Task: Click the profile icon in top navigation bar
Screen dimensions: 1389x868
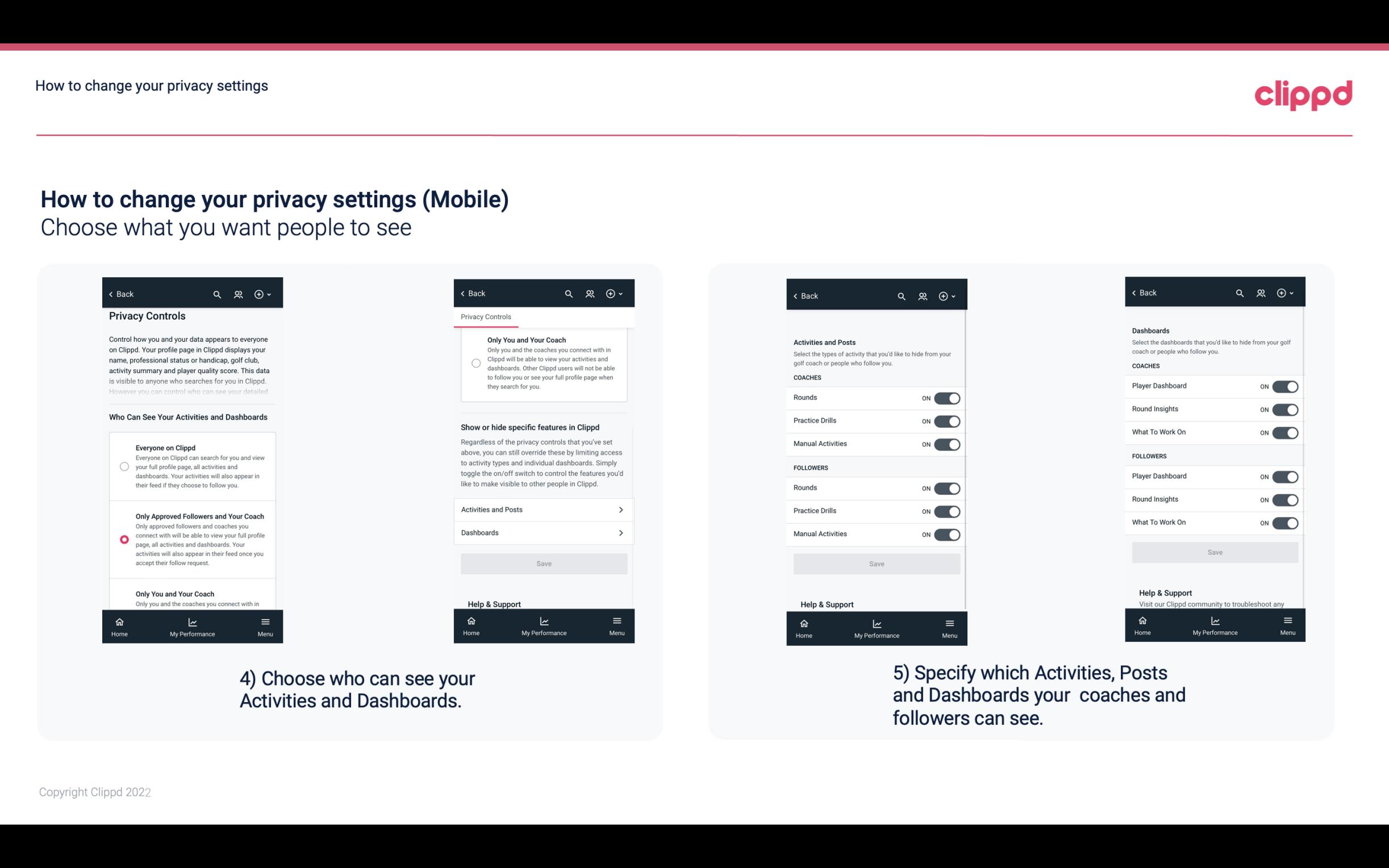Action: (x=237, y=294)
